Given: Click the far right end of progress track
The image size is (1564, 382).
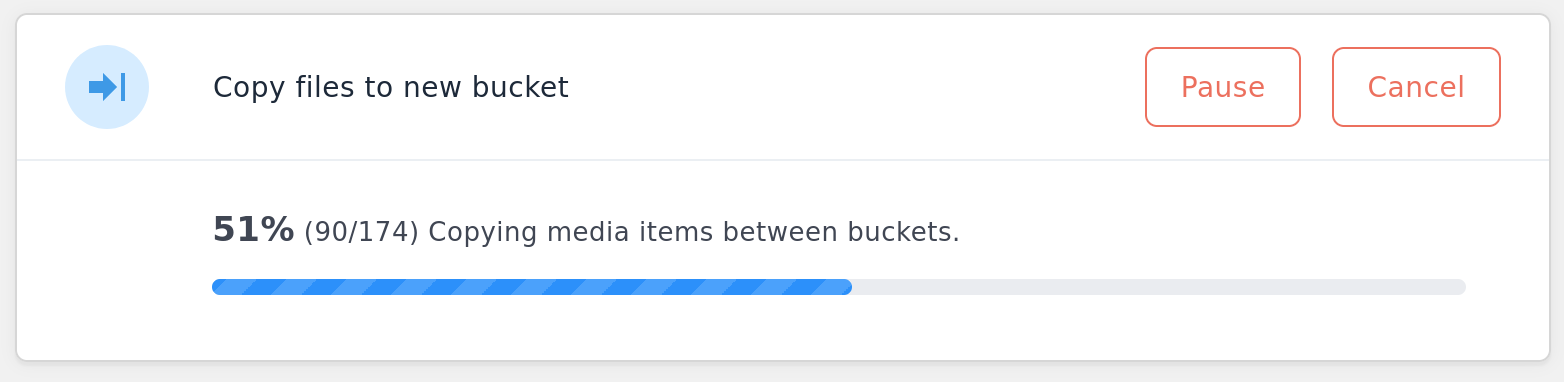Looking at the screenshot, I should pyautogui.click(x=1461, y=287).
